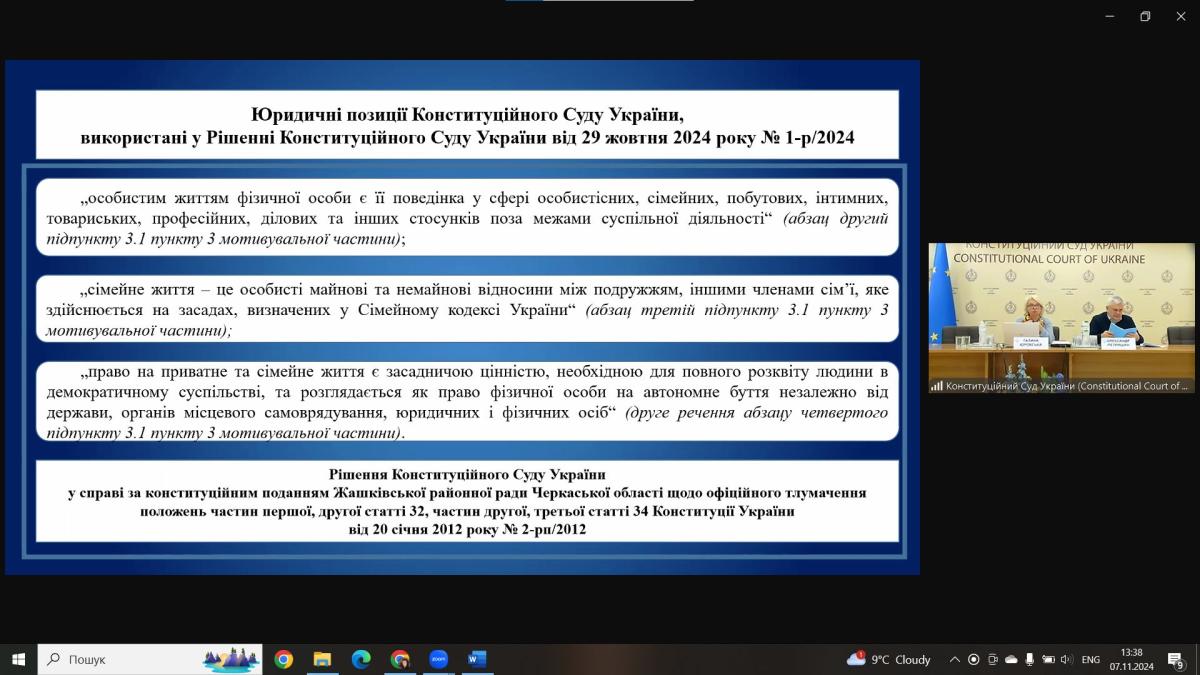Open the Chrome profile window with avatar
Image resolution: width=1200 pixels, height=675 pixels.
(x=400, y=659)
